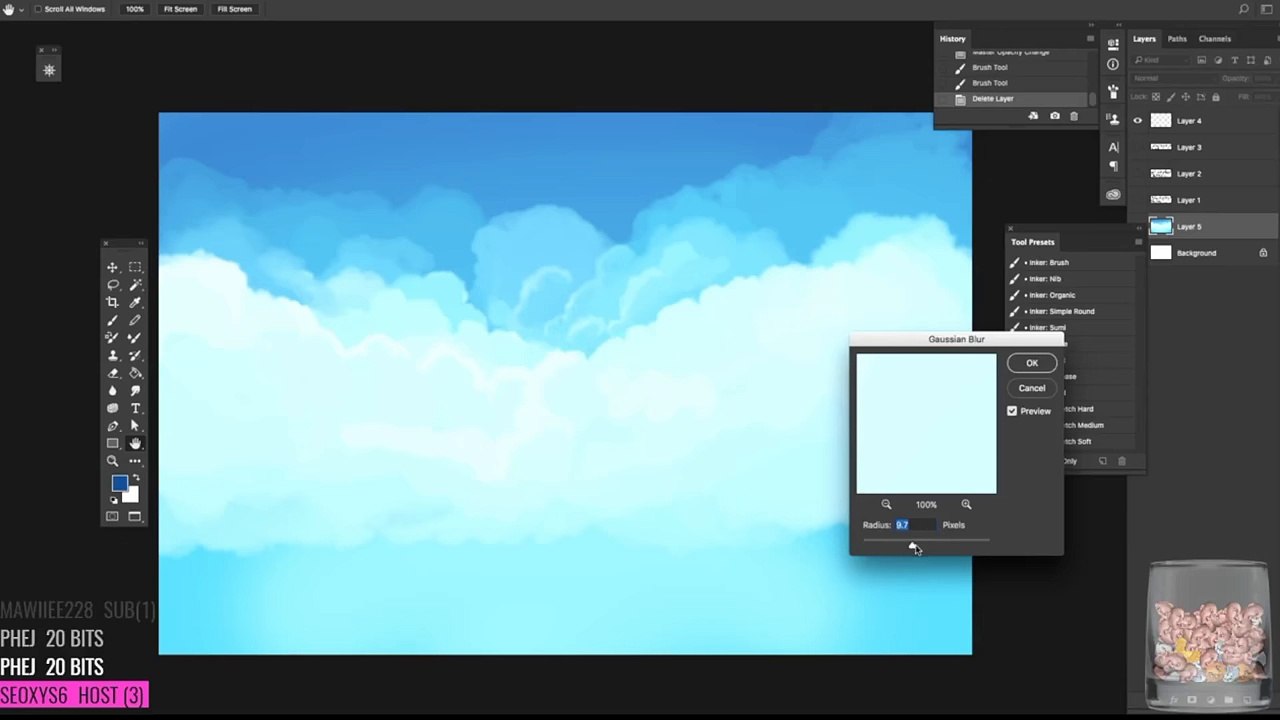Image resolution: width=1280 pixels, height=720 pixels.
Task: Open the Edit Toolbar three-dots menu
Action: click(135, 461)
